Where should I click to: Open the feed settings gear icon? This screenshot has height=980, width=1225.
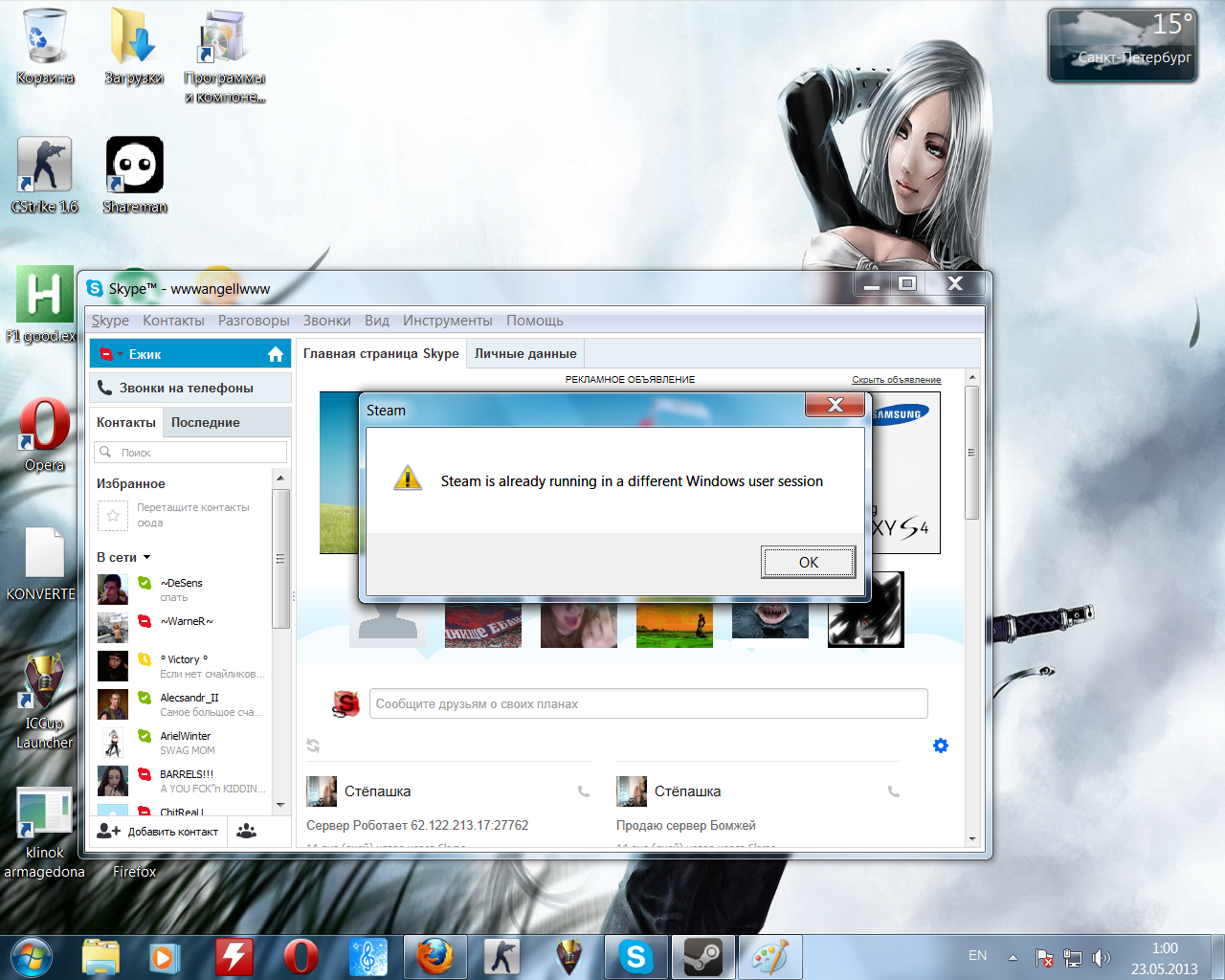[x=941, y=746]
